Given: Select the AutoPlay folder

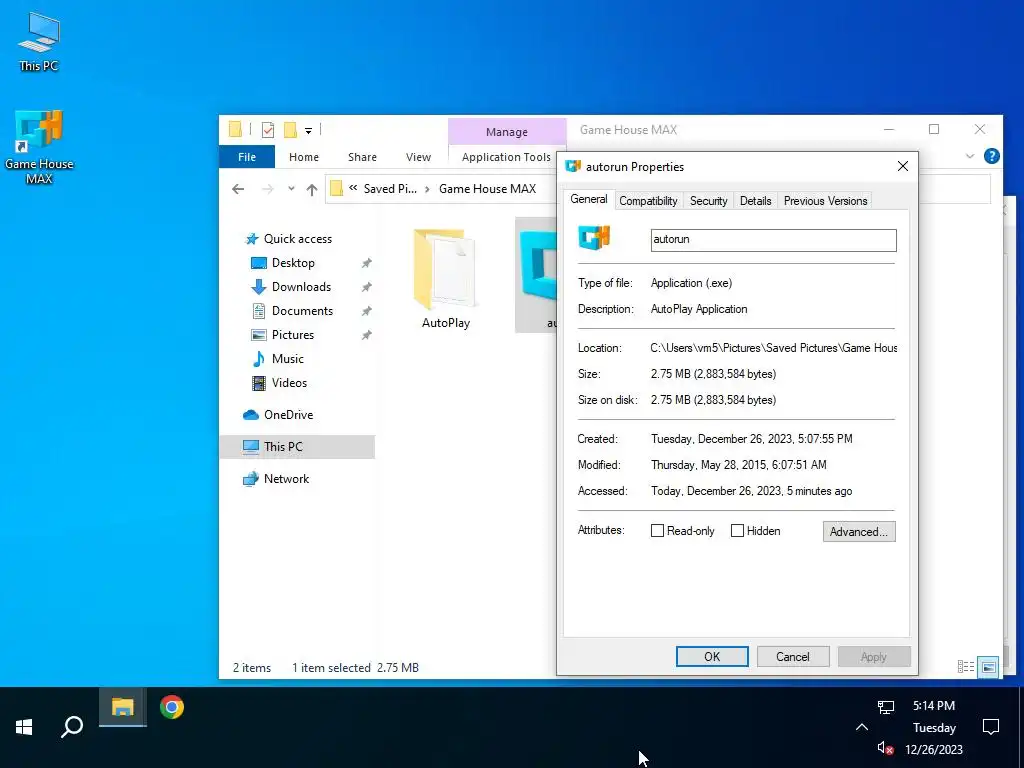Looking at the screenshot, I should click(x=445, y=278).
